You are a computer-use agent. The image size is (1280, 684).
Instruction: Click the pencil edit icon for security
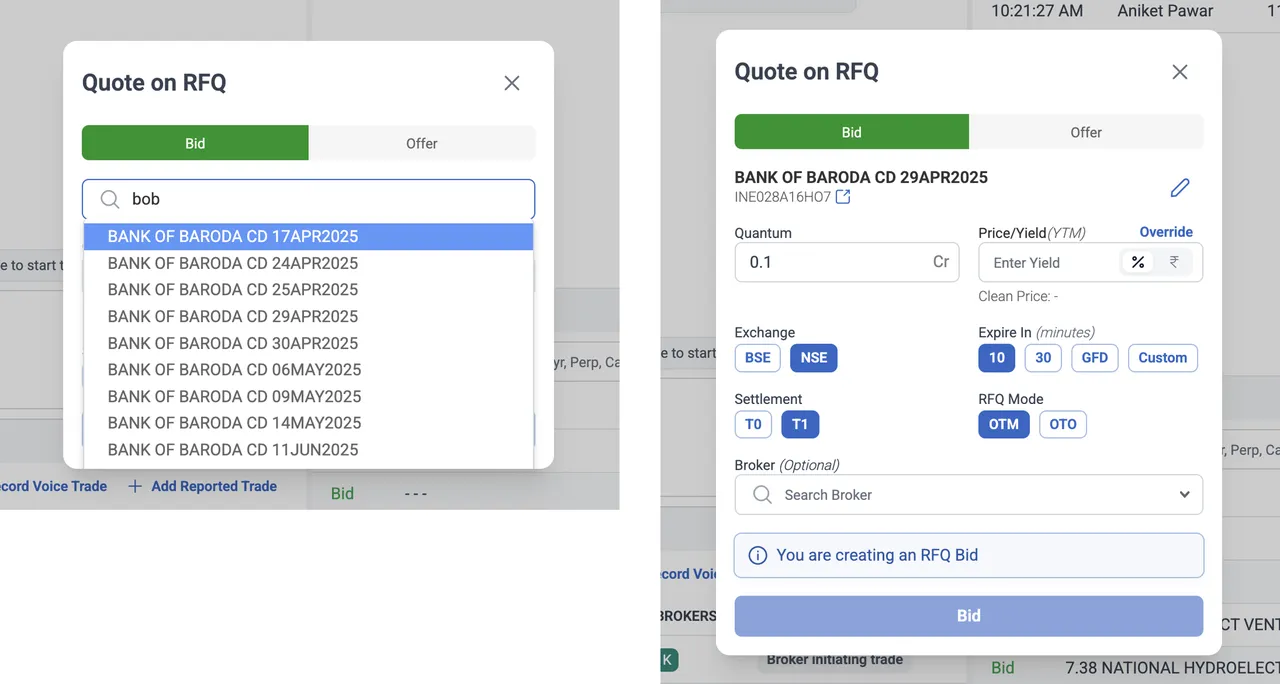point(1180,187)
